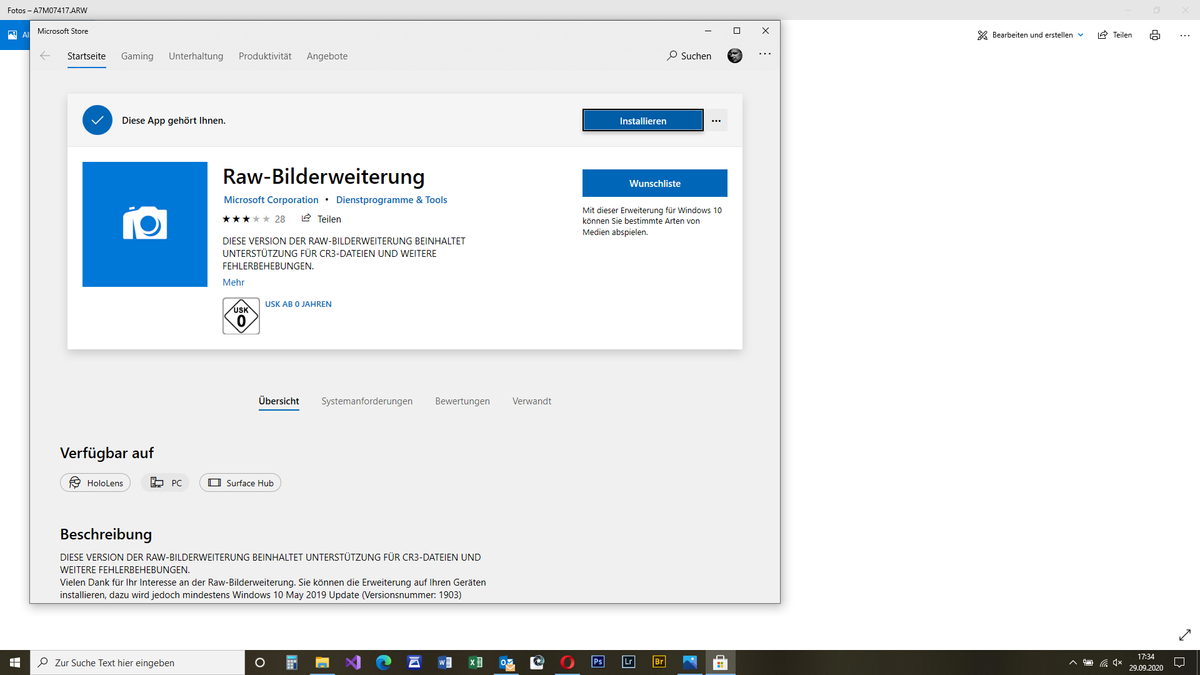Go back using the Store back arrow
Image resolution: width=1200 pixels, height=675 pixels.
click(44, 56)
